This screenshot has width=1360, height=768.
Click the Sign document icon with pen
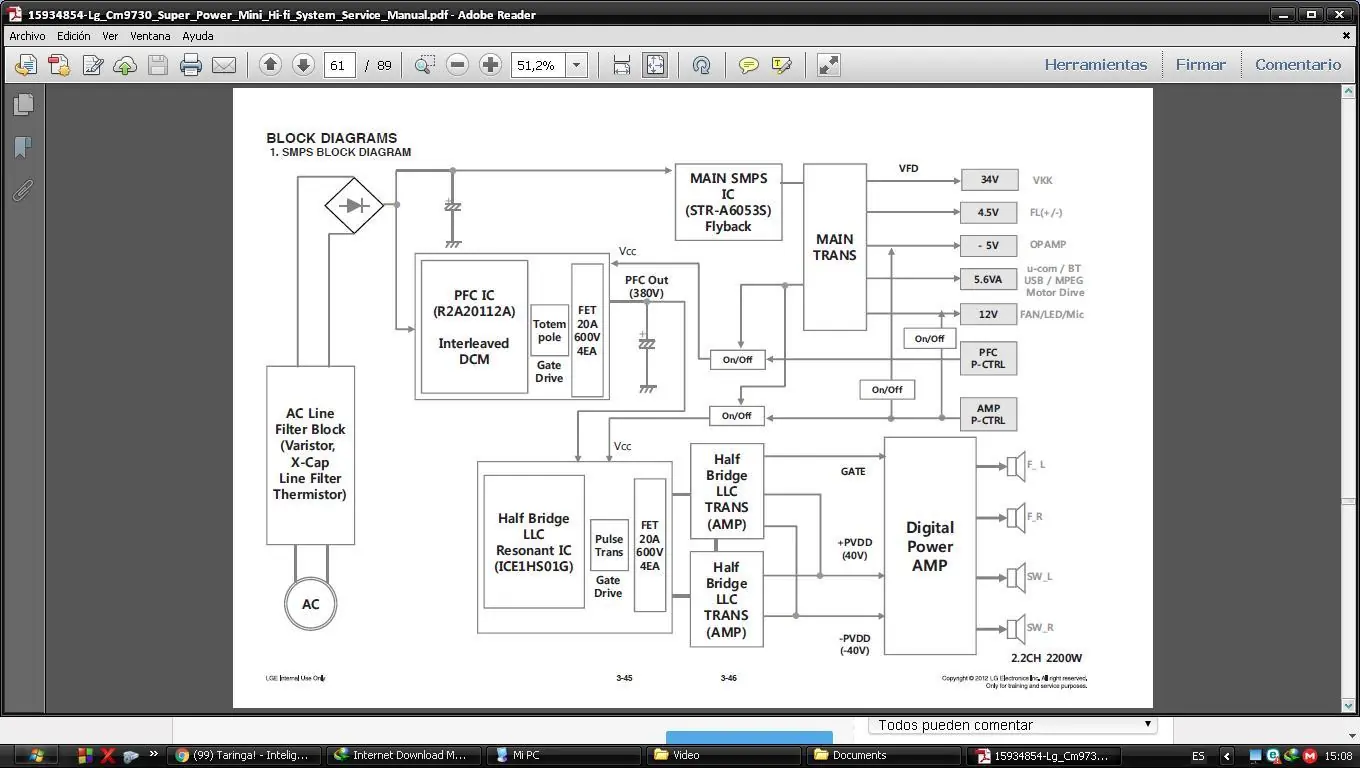[x=93, y=65]
